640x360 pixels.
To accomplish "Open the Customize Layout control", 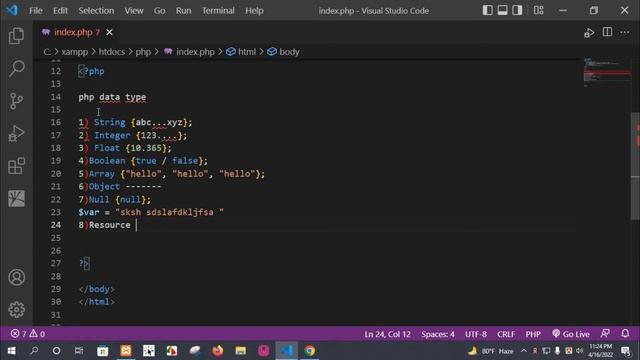I will [538, 10].
